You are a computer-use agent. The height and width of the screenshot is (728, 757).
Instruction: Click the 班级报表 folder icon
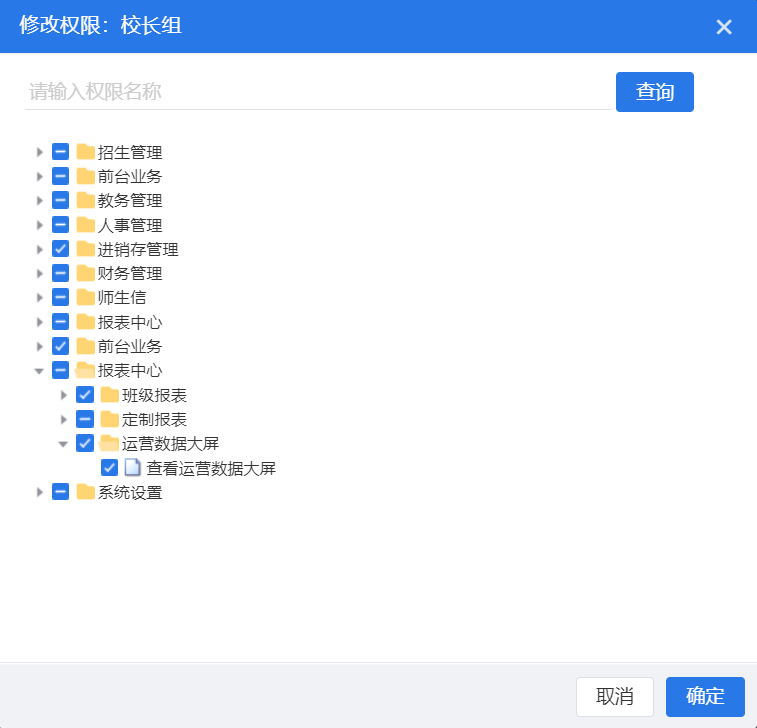point(109,395)
